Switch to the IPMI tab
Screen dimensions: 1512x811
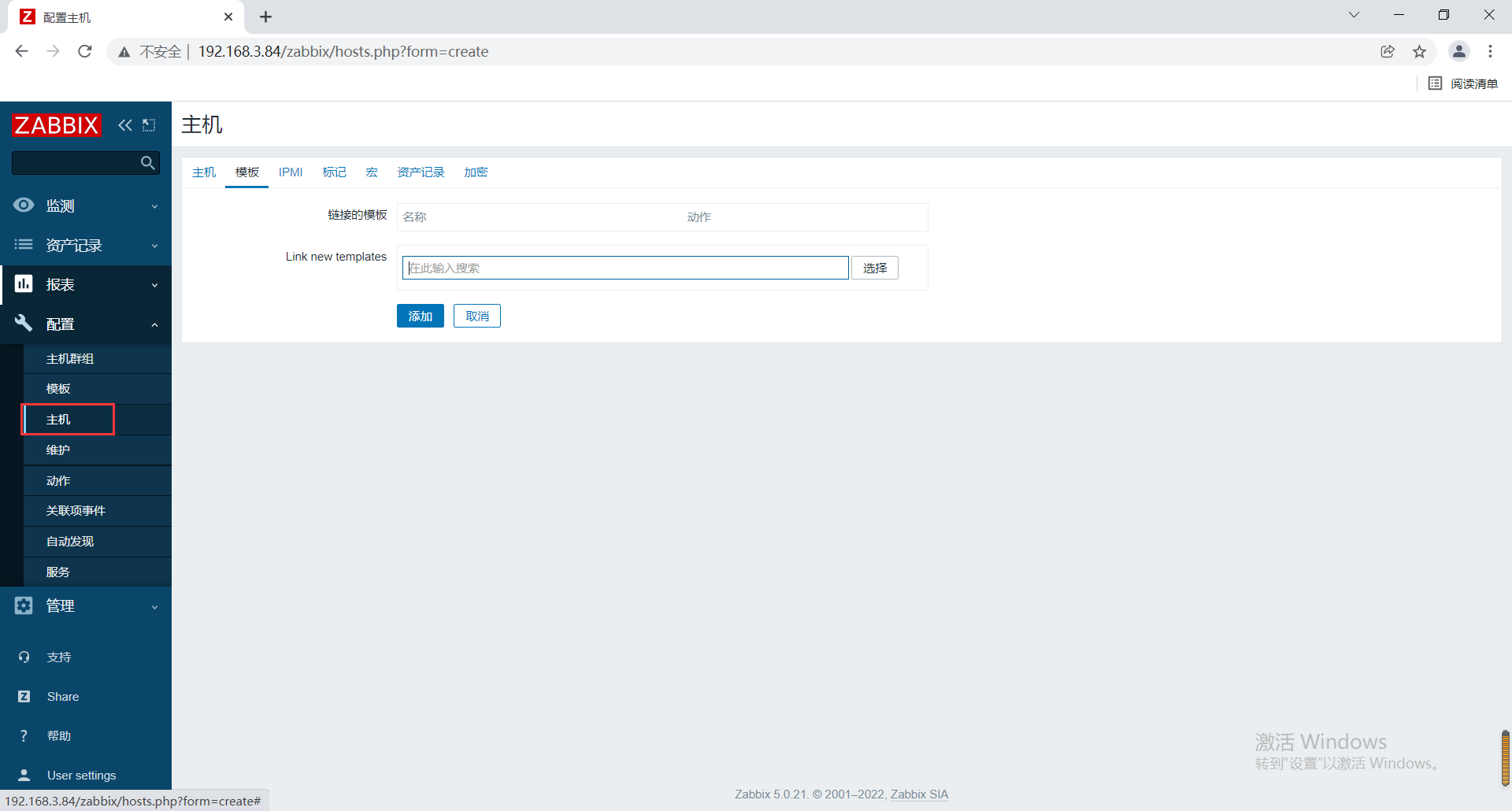point(291,172)
